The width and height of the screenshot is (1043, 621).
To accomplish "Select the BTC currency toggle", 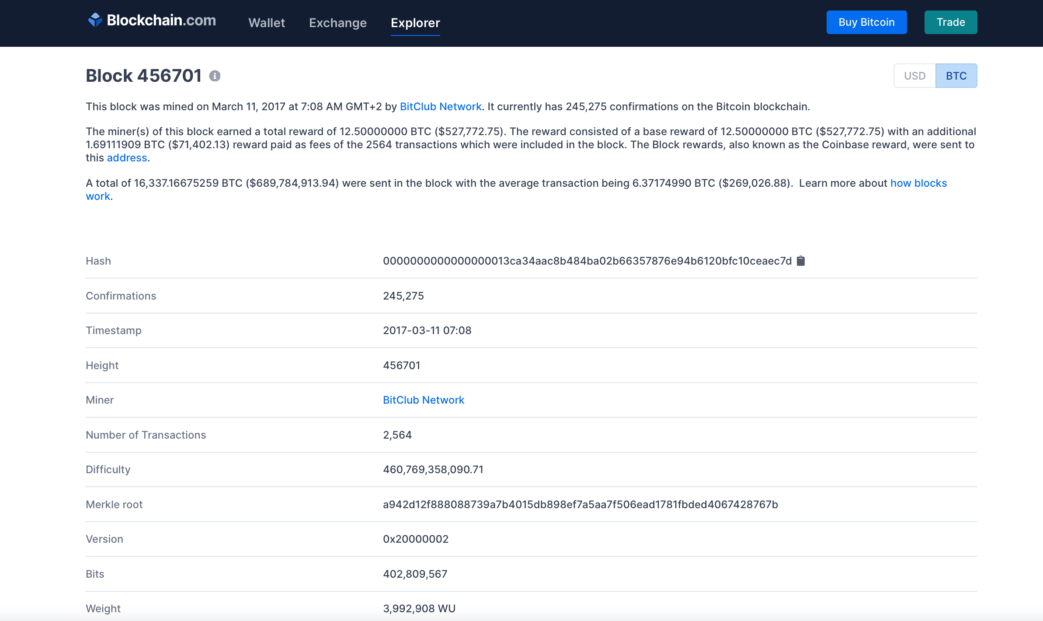I will coord(956,76).
